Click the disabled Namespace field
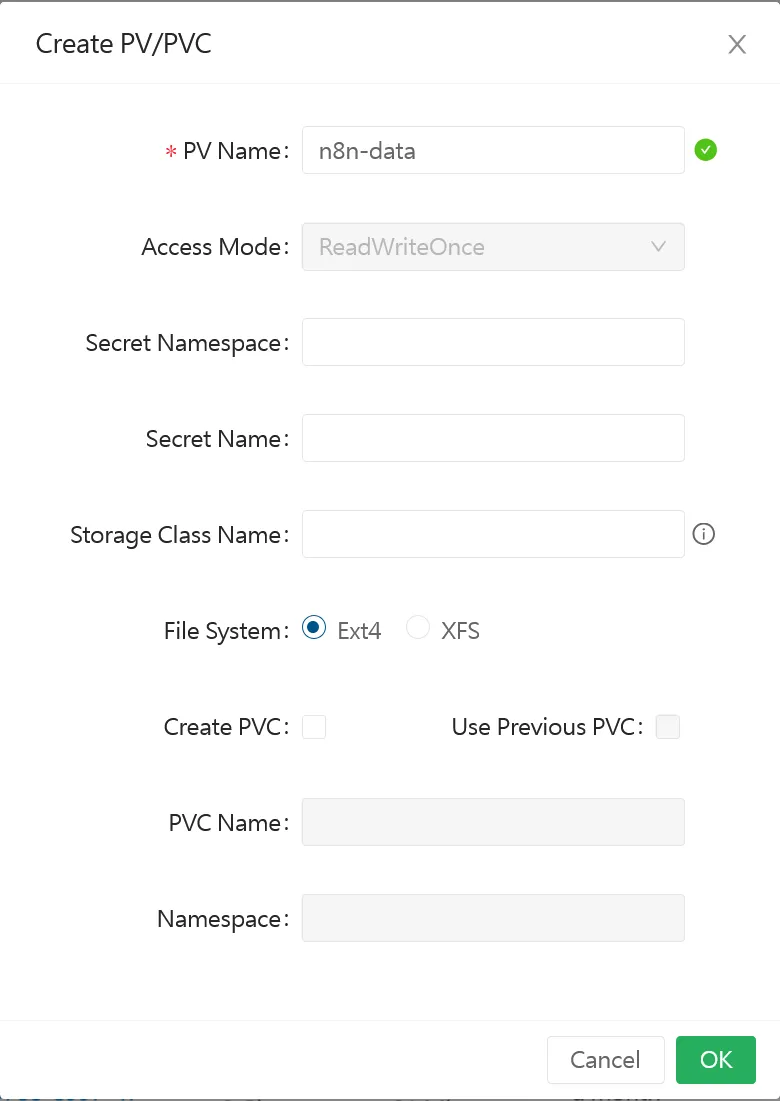The image size is (780, 1101). (493, 917)
